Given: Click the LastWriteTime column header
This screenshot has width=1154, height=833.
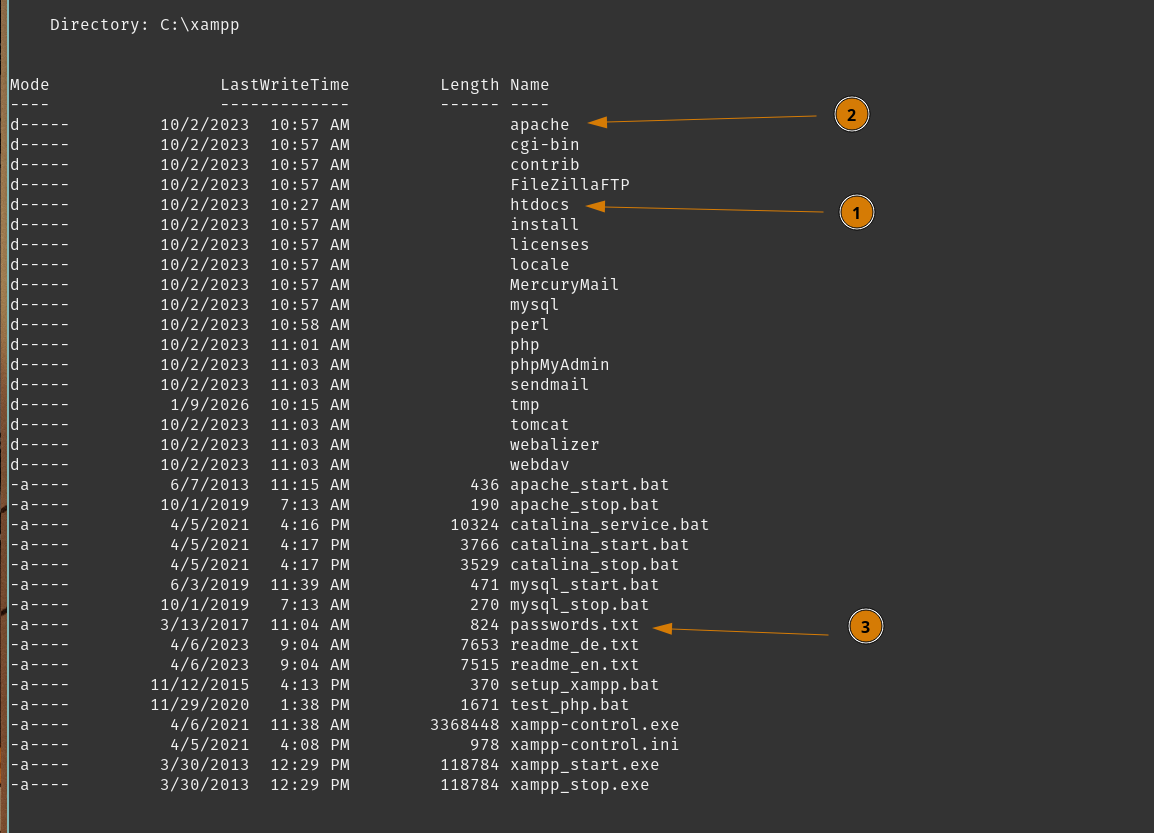Looking at the screenshot, I should pyautogui.click(x=284, y=85).
